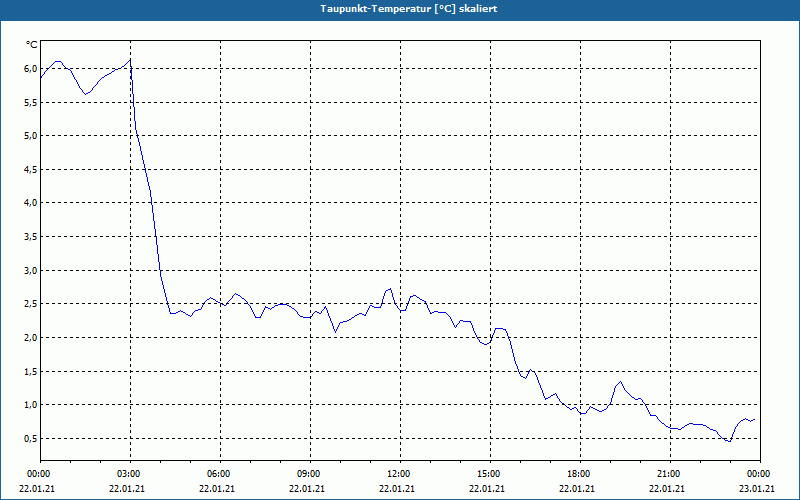Click the 22.01.21 date under 18:00

[x=577, y=488]
